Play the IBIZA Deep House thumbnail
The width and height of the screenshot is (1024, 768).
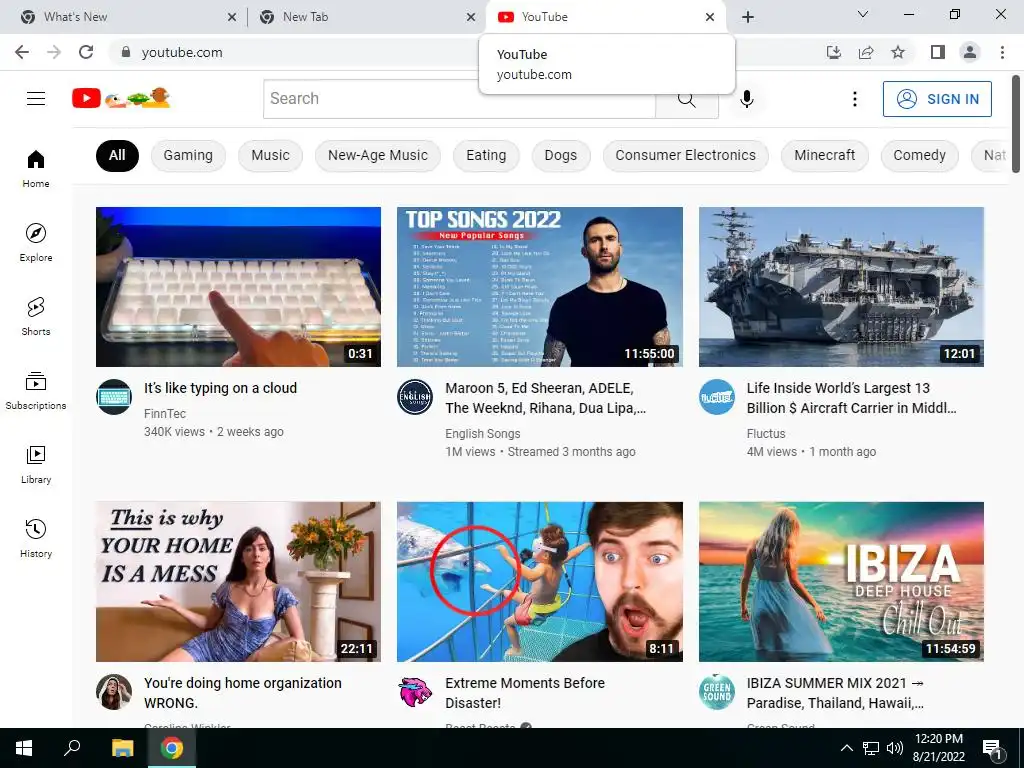click(841, 581)
